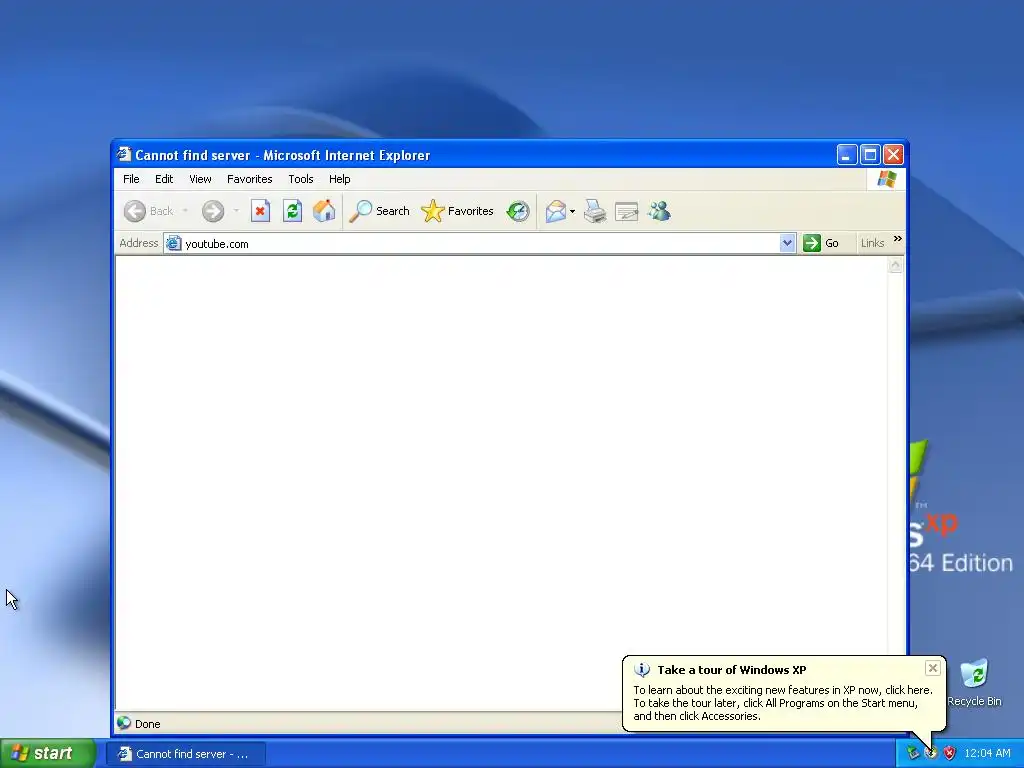The image size is (1024, 768).
Task: Click the status bar Done page icon
Action: pos(124,723)
